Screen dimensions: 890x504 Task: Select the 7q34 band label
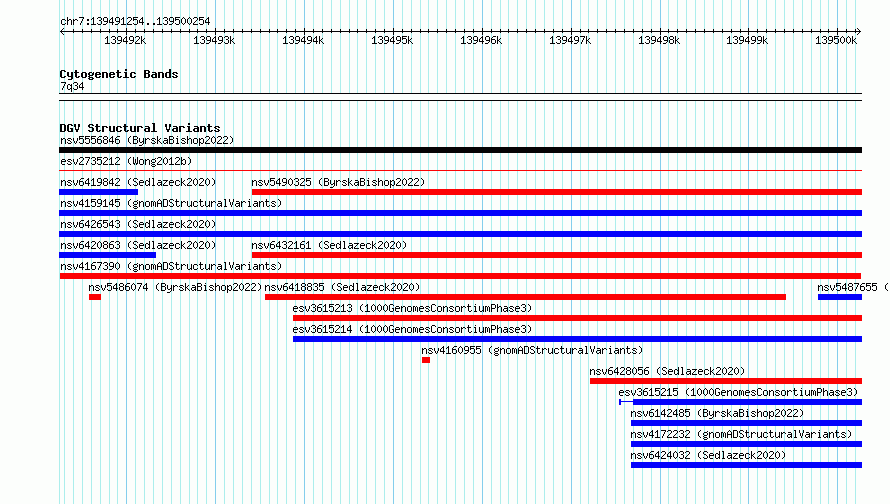point(72,86)
